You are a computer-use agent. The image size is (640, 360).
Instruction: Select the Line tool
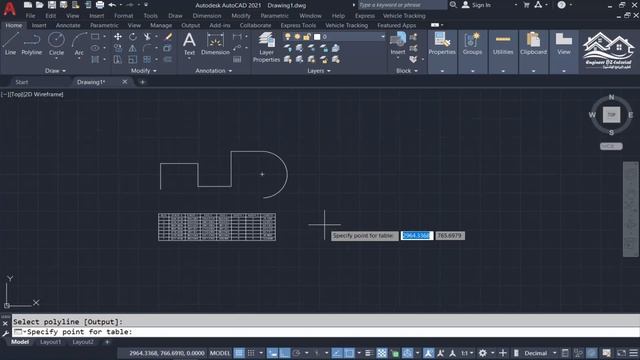pos(11,43)
